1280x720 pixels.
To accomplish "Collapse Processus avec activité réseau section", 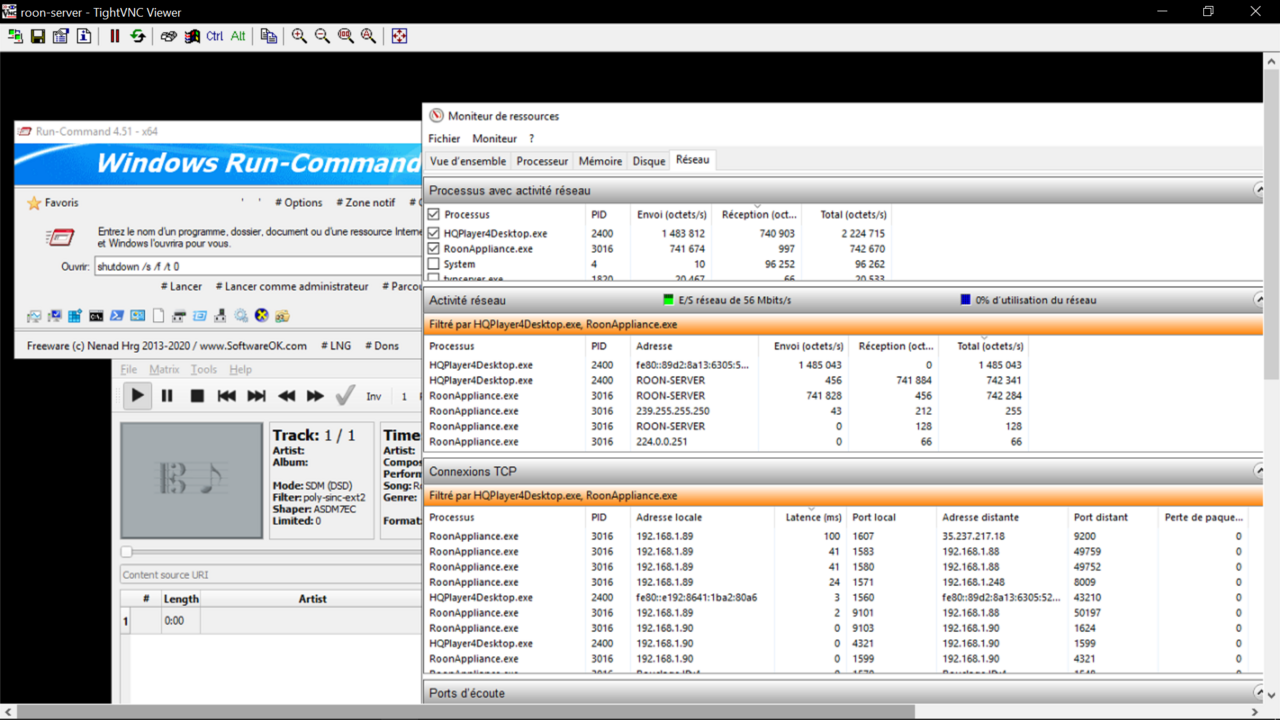I will [1259, 190].
